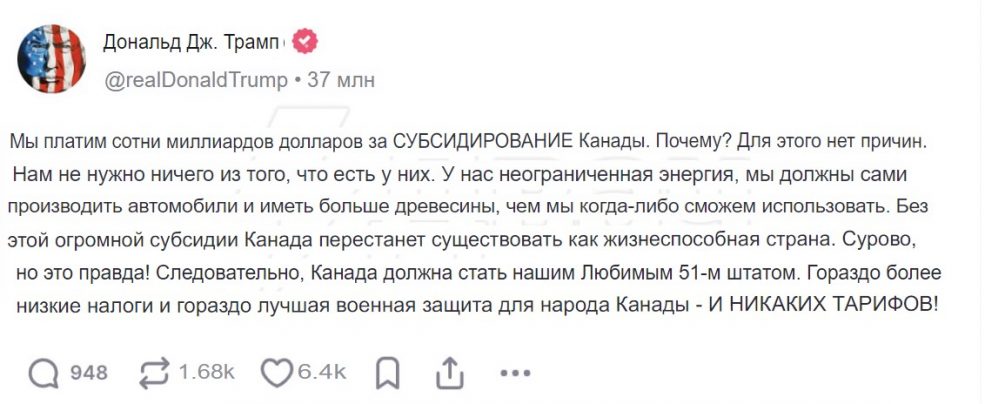This screenshot has width=1005, height=404.
Task: Click the verified checkmark badge
Action: coord(304,43)
